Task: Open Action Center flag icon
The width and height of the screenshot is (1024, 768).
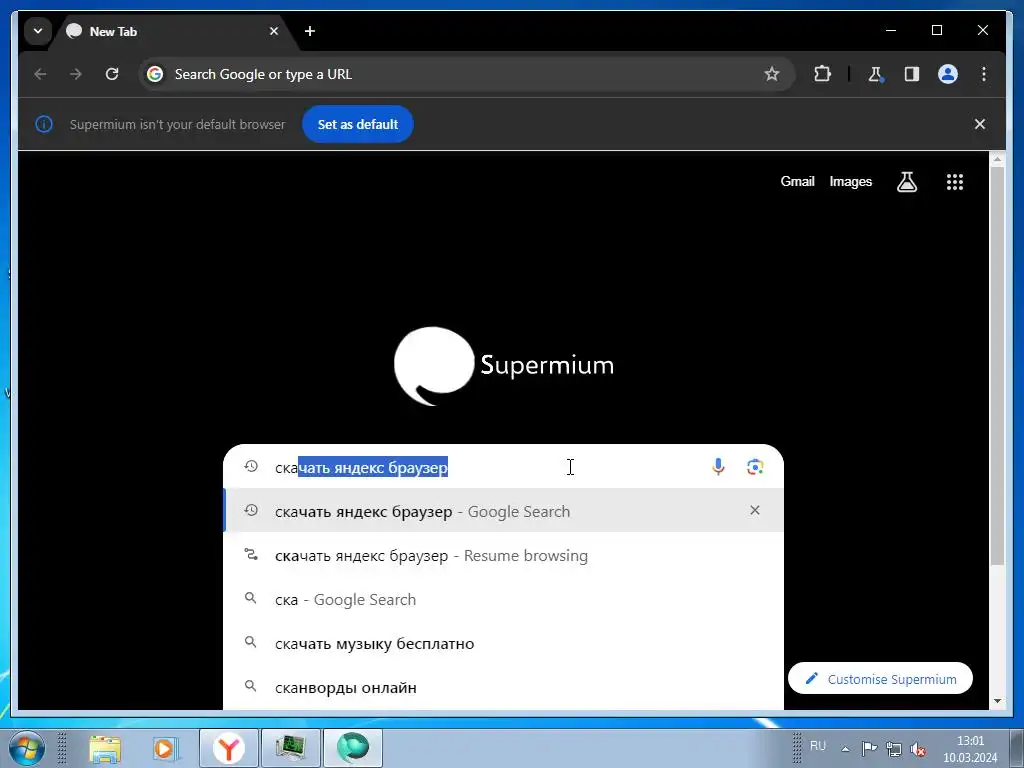Action: (x=869, y=748)
